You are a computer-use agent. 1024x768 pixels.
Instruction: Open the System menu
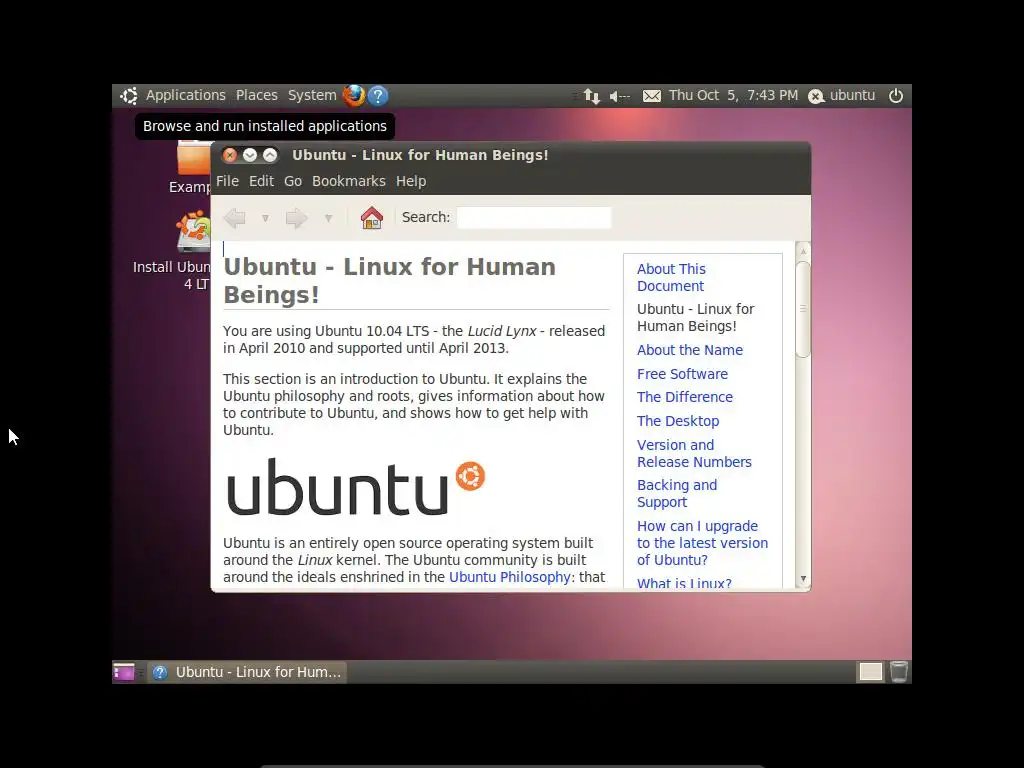[312, 95]
